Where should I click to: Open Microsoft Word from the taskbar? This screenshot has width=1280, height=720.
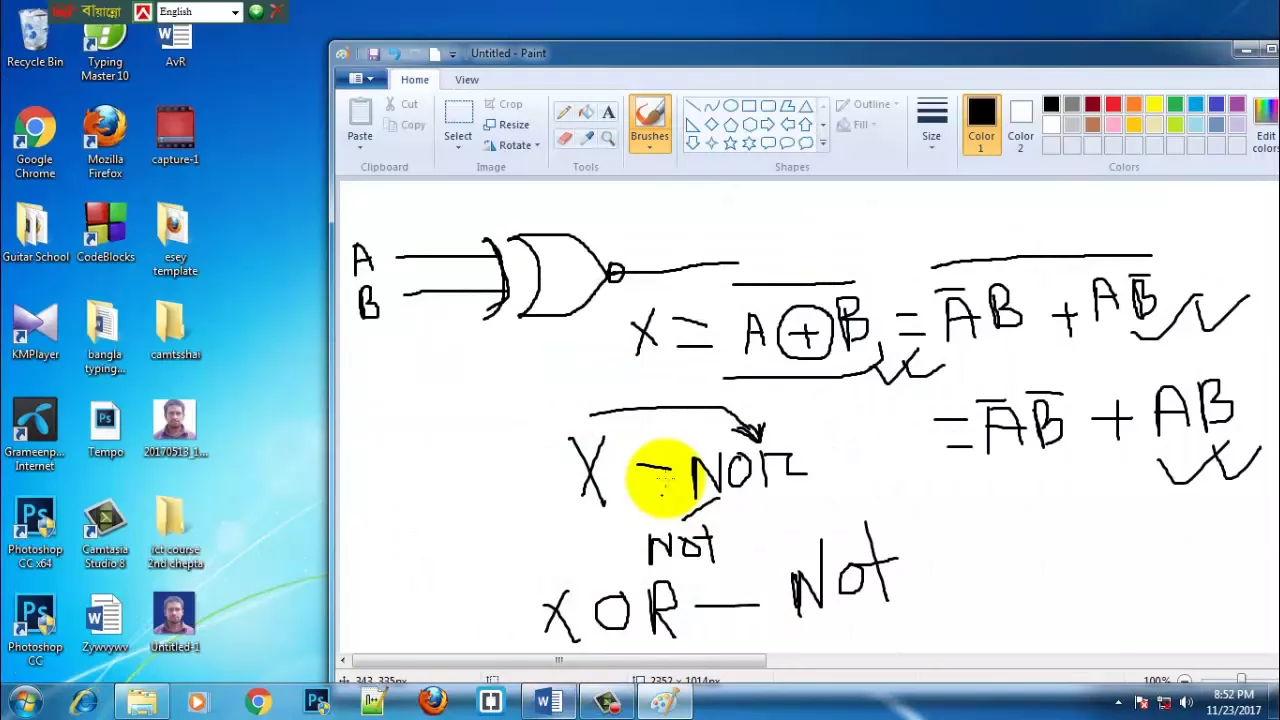tap(549, 702)
